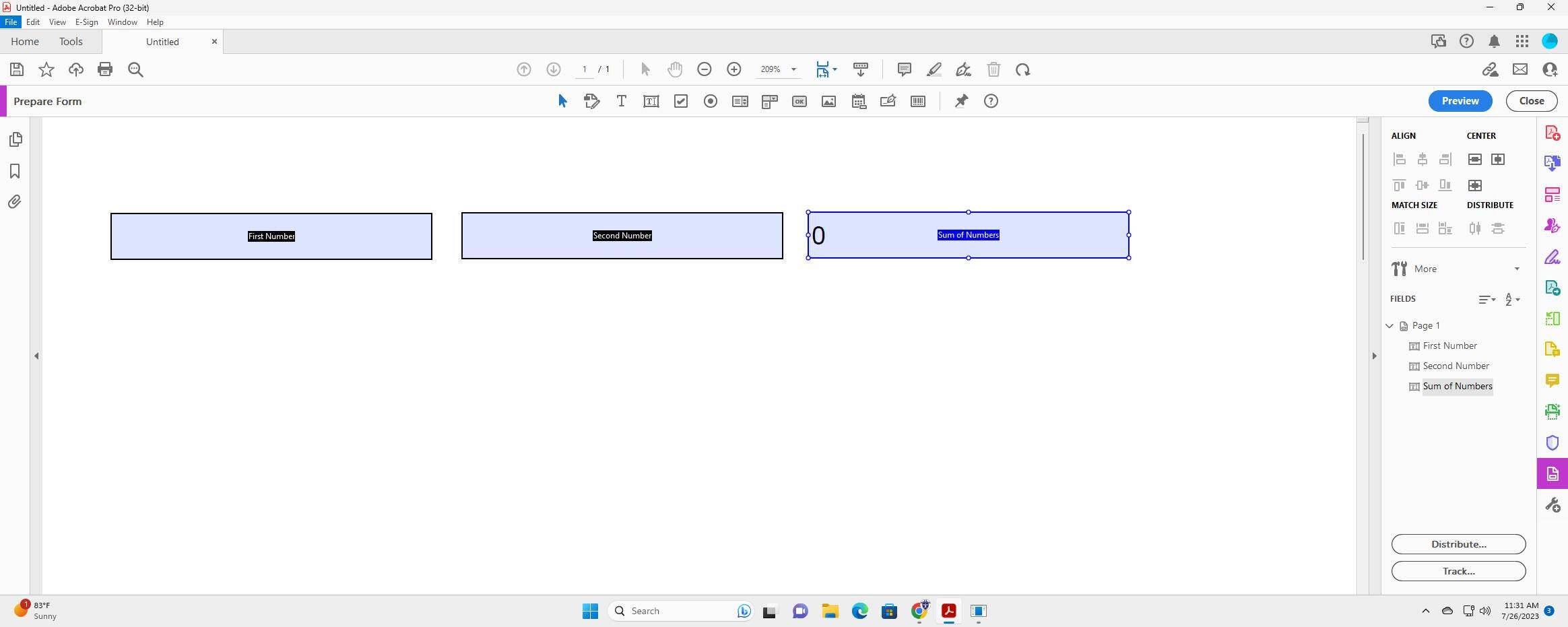Screen dimensions: 1568x627
Task: Select Second Number in fields list
Action: [x=1456, y=366]
